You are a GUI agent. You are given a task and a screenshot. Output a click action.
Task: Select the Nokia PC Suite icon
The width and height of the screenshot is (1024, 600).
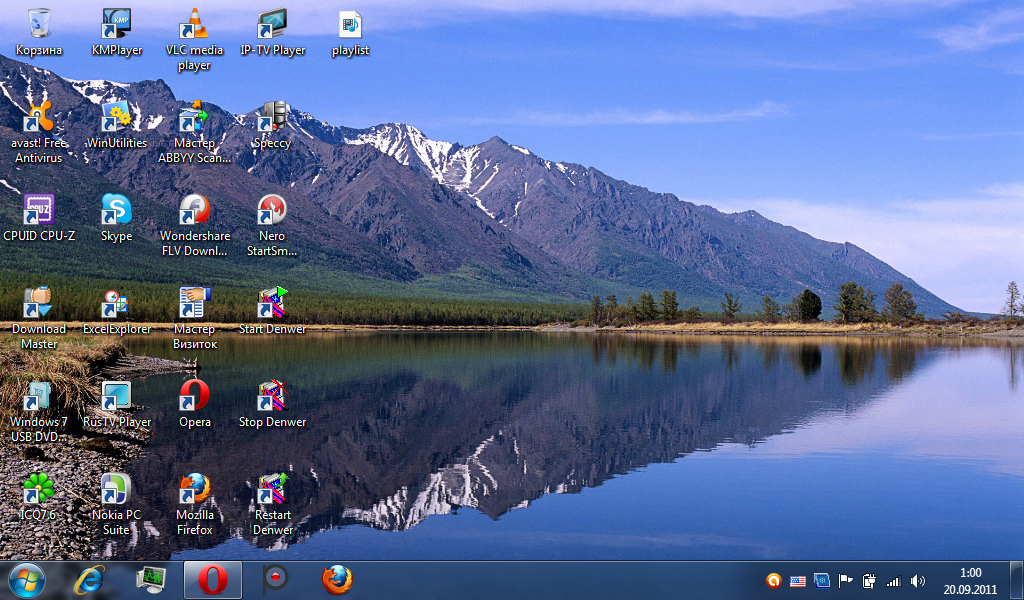coord(116,490)
